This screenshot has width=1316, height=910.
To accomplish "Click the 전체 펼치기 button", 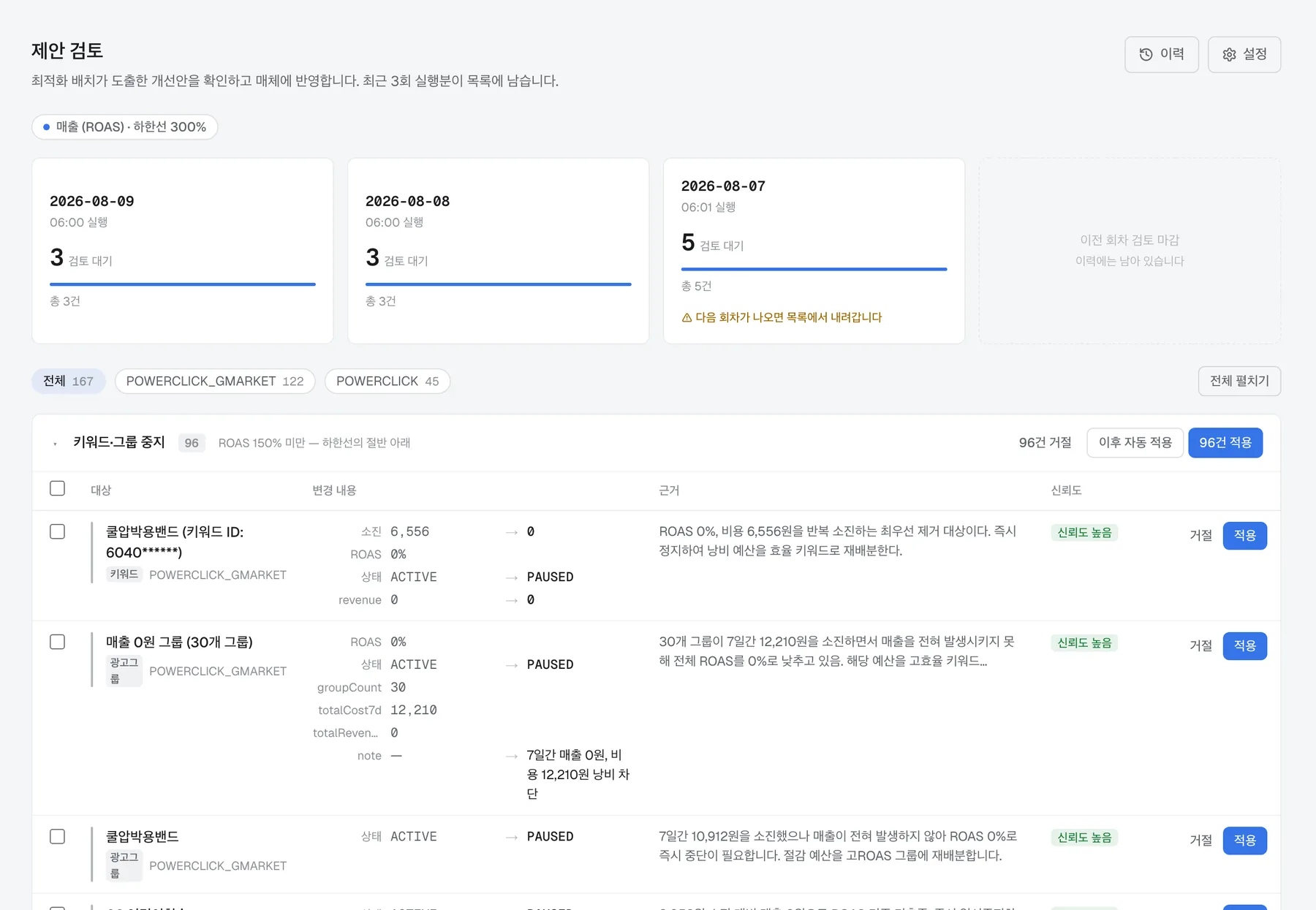I will point(1239,381).
